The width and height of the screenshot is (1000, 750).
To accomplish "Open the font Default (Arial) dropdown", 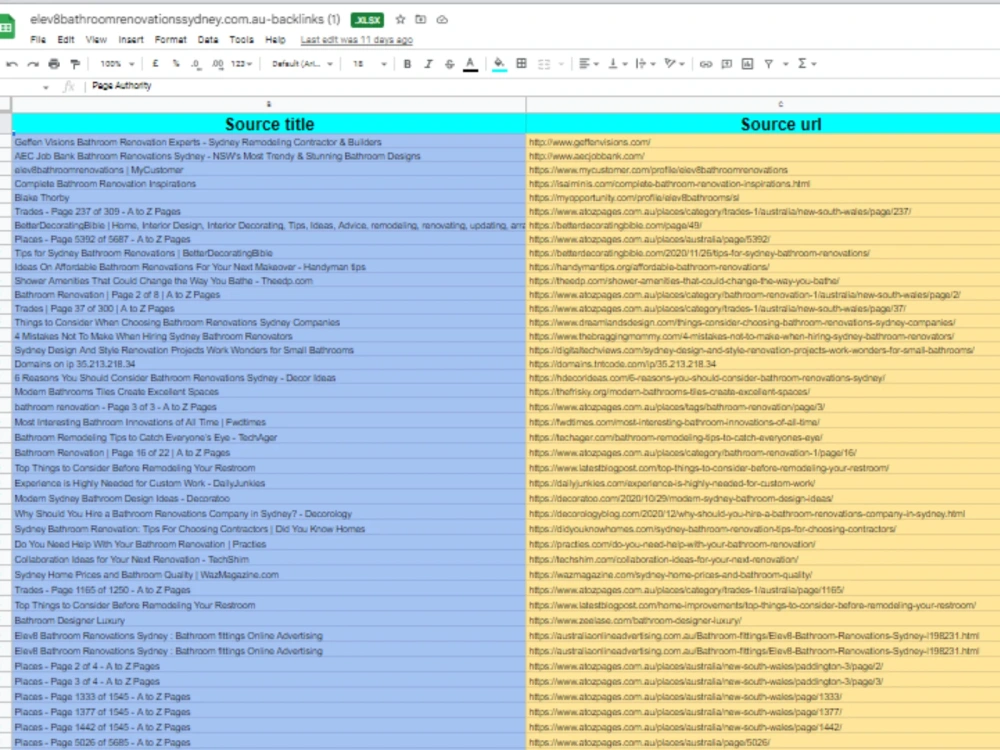I will pos(302,64).
